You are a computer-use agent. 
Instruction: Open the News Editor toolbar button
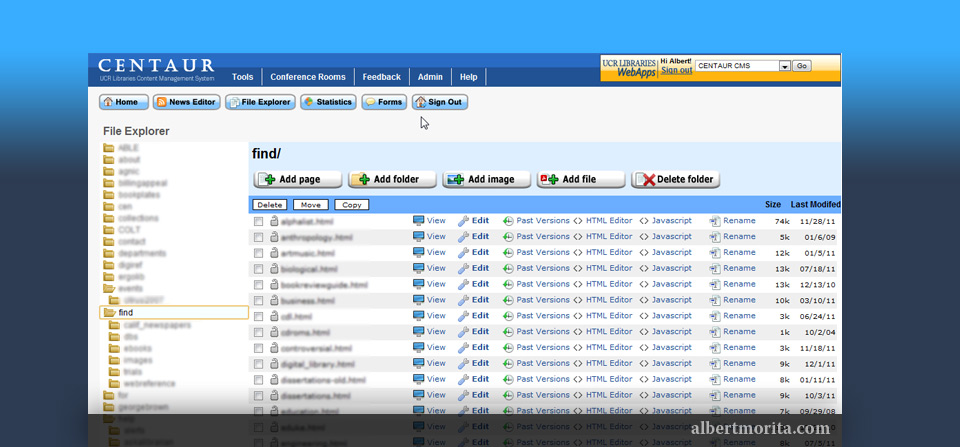coord(186,102)
